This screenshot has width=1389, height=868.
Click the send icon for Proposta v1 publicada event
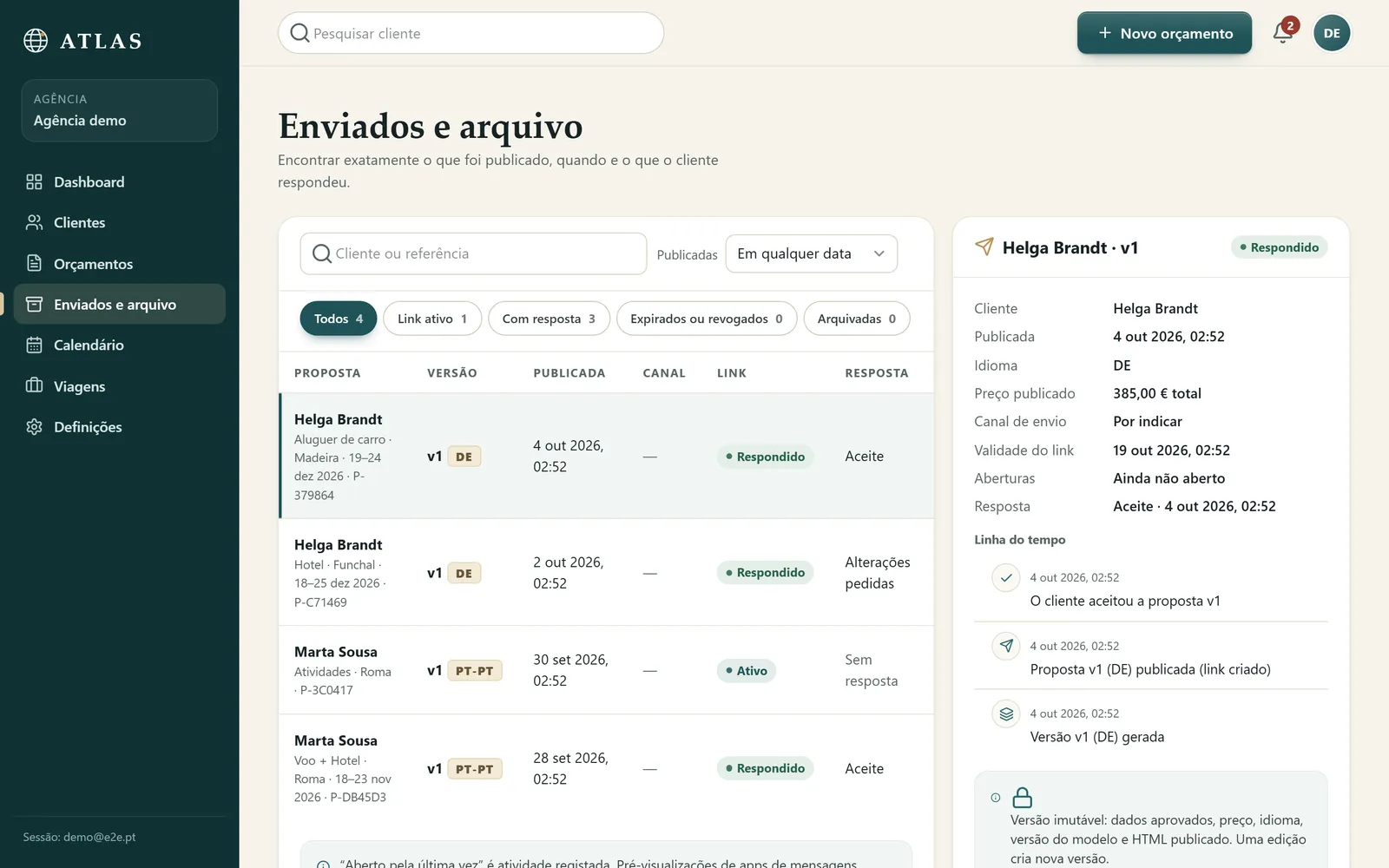point(1006,646)
